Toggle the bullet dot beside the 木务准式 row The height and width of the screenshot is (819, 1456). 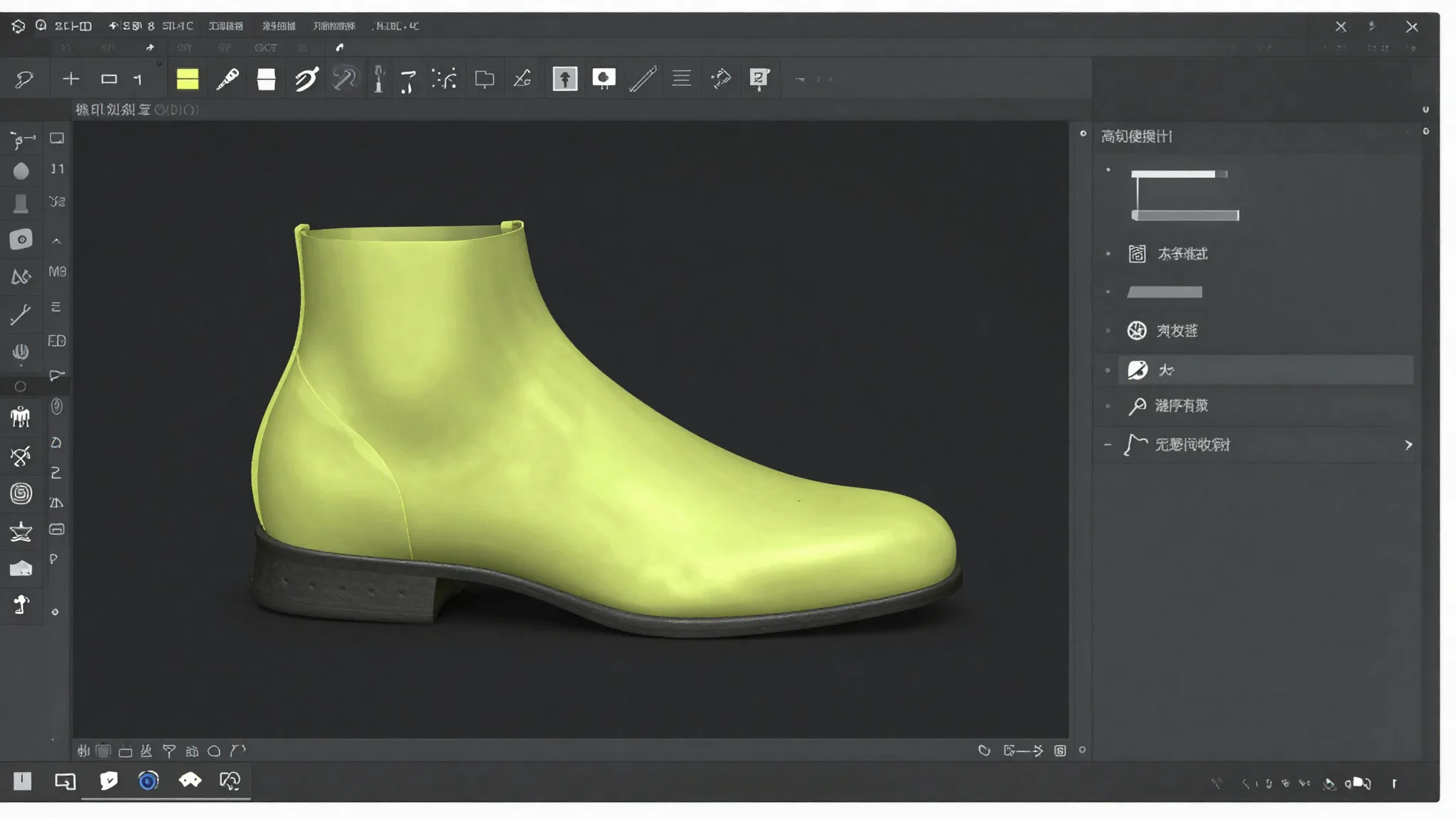coord(1108,254)
